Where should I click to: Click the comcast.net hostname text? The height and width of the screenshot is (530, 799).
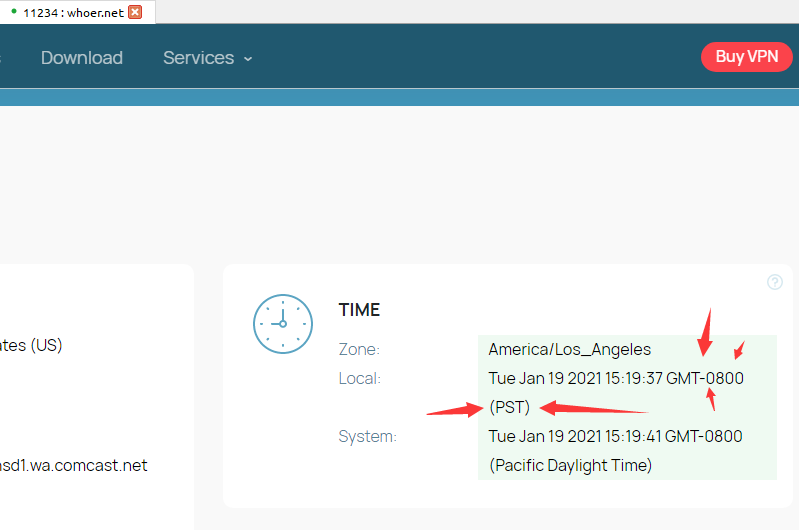pyautogui.click(x=73, y=465)
